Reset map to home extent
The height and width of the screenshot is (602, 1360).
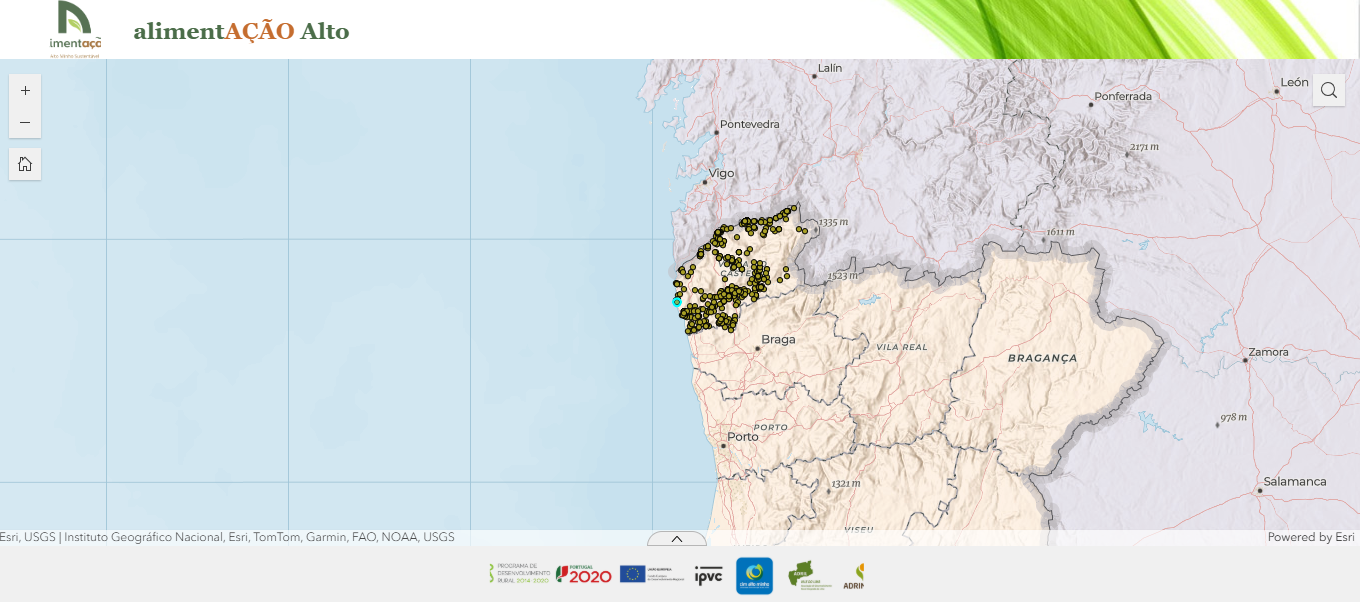tap(25, 164)
